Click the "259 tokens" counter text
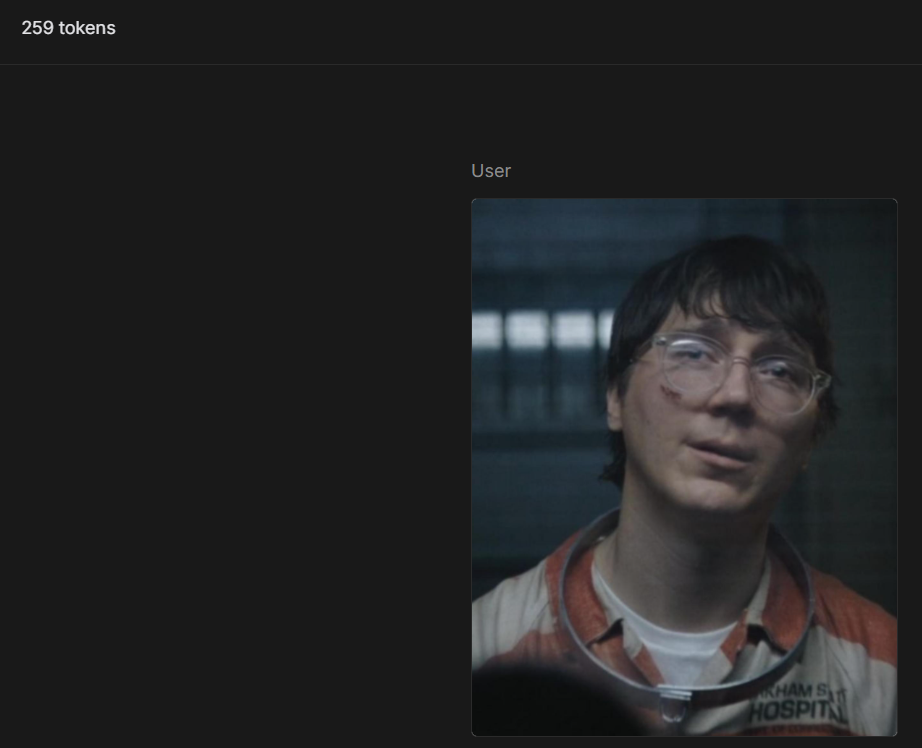922x748 pixels. click(x=69, y=28)
